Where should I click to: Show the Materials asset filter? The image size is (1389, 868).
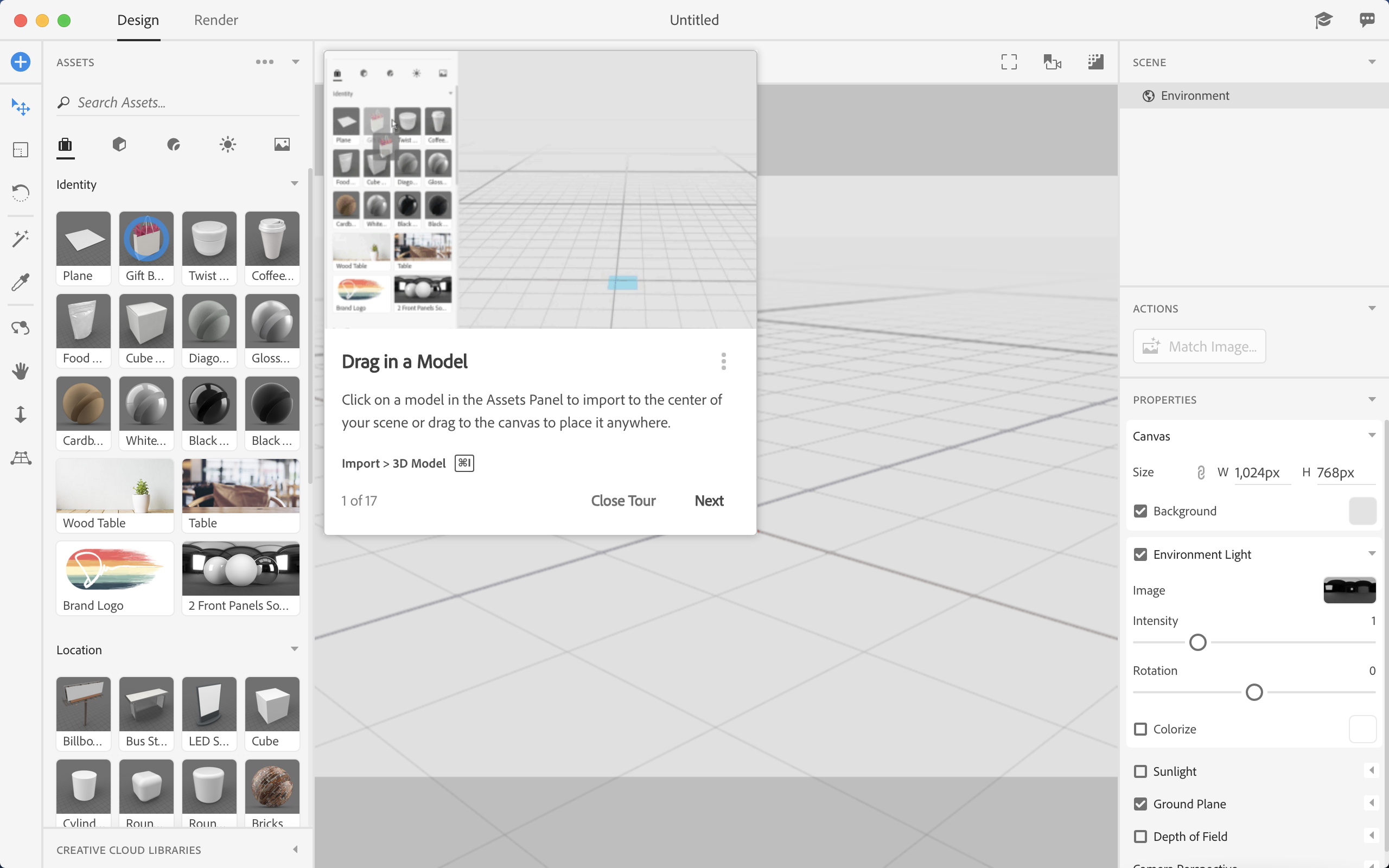pyautogui.click(x=174, y=144)
